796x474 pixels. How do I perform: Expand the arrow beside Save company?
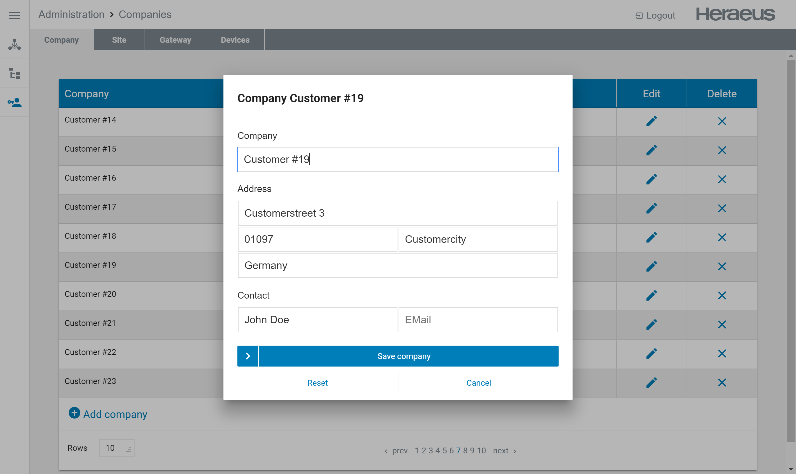click(248, 356)
